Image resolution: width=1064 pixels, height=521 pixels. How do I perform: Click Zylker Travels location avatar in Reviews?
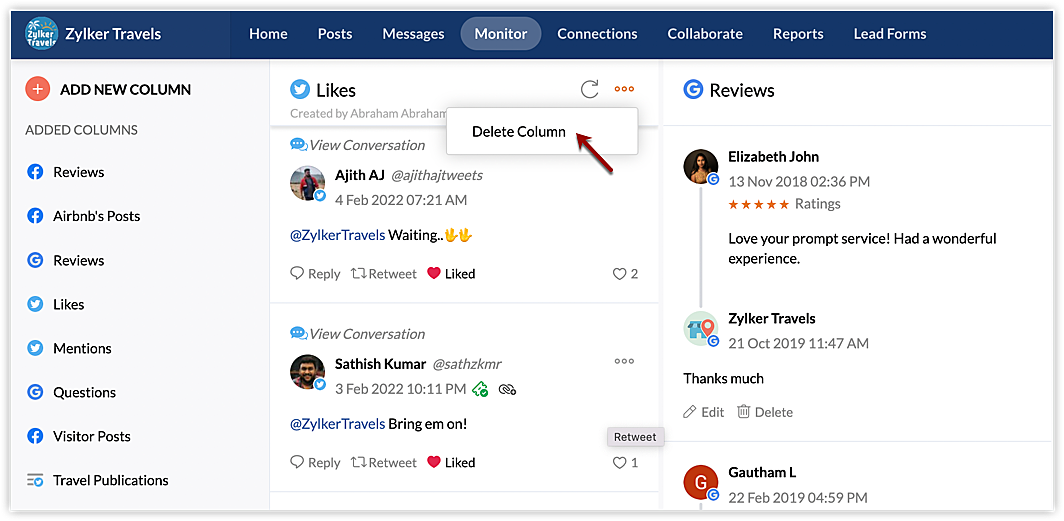click(x=700, y=328)
